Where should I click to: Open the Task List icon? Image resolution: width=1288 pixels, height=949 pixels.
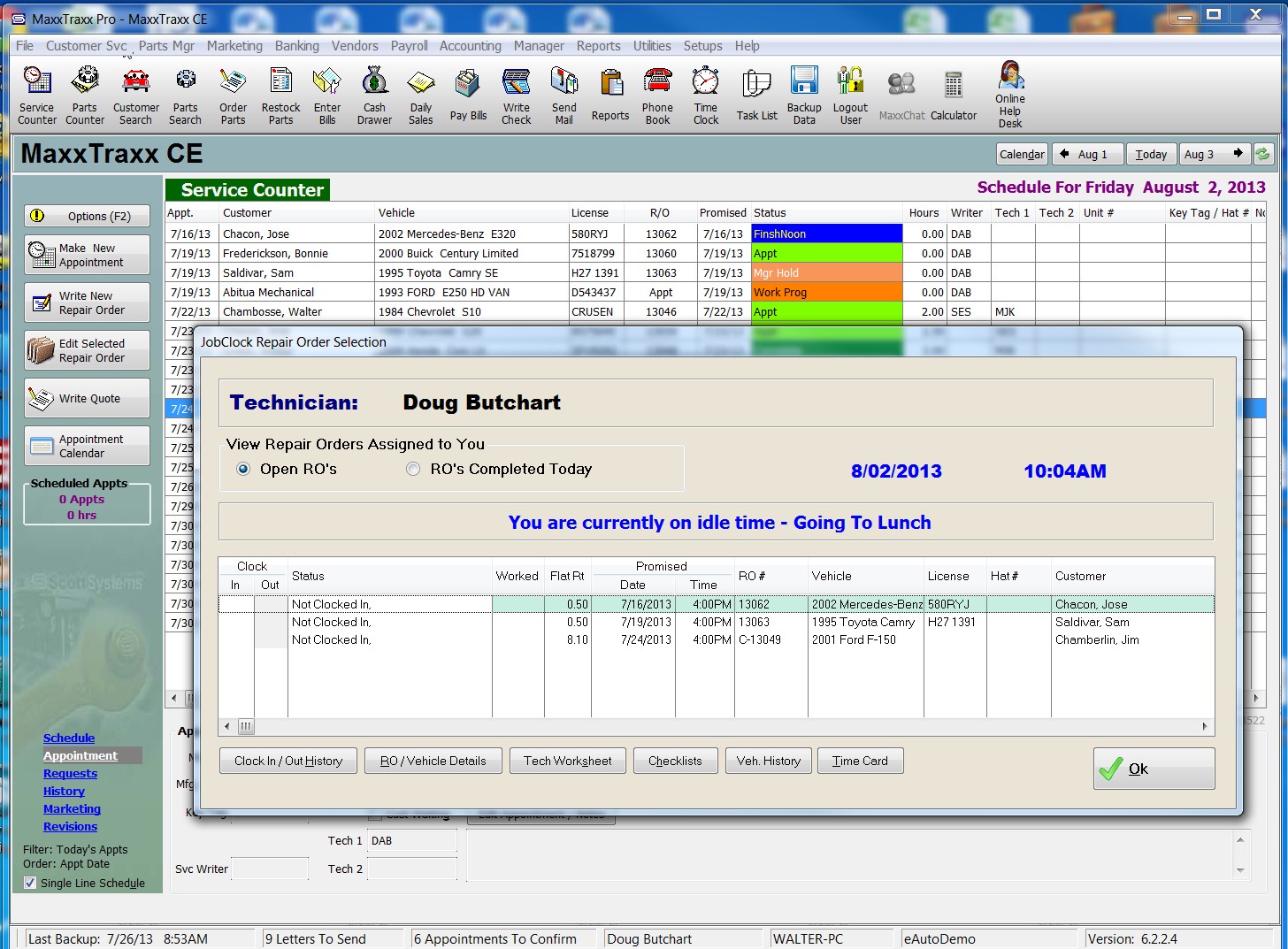757,95
